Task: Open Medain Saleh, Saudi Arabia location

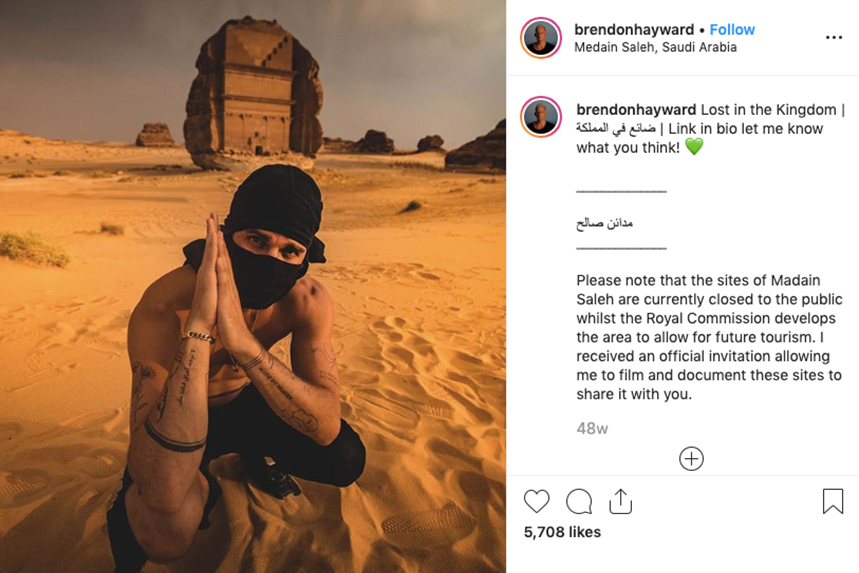Action: tap(655, 48)
